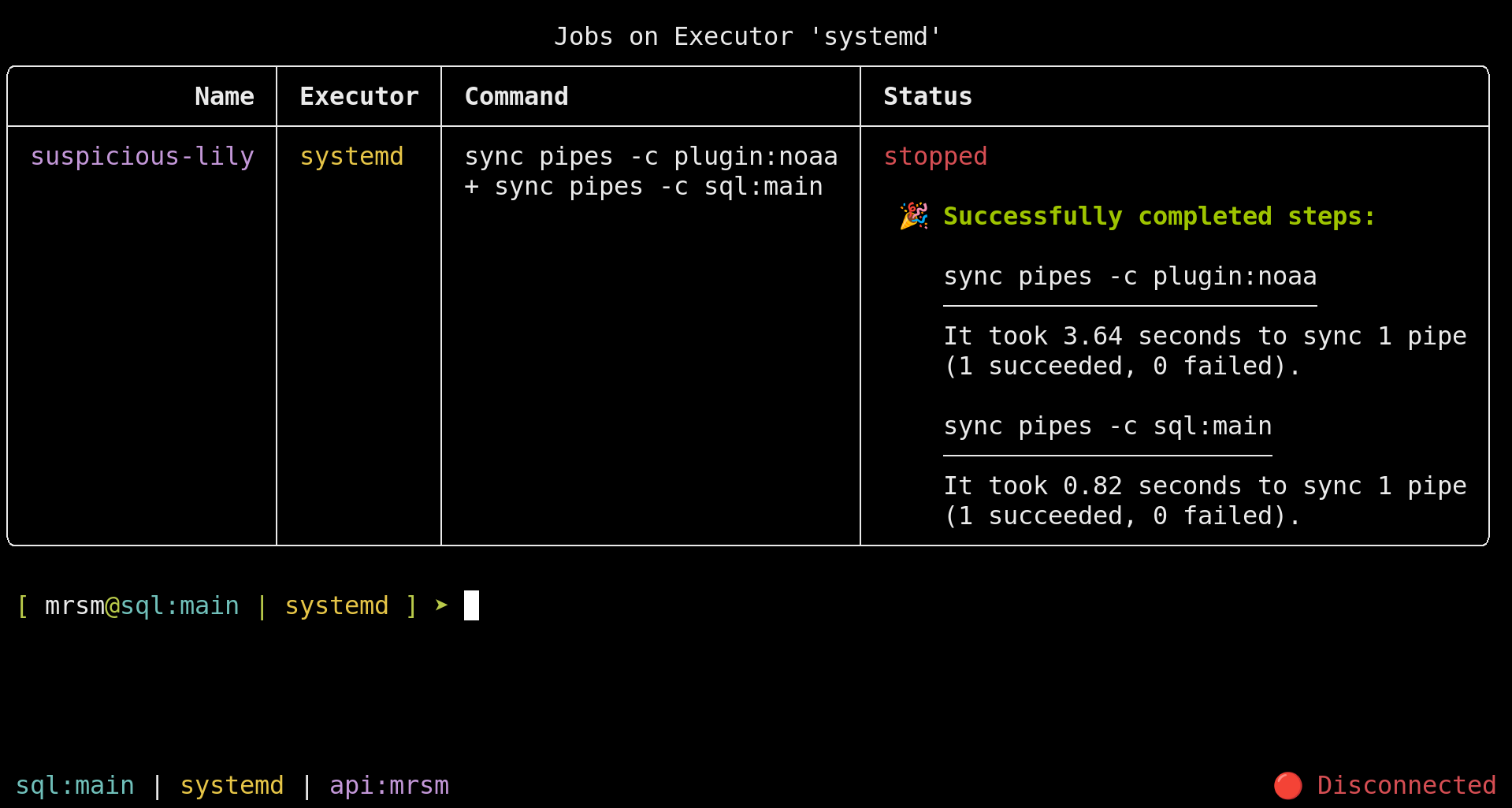Image resolution: width=1512 pixels, height=808 pixels.
Task: Click '@sql:main' in the shell prompt
Action: coord(173,605)
